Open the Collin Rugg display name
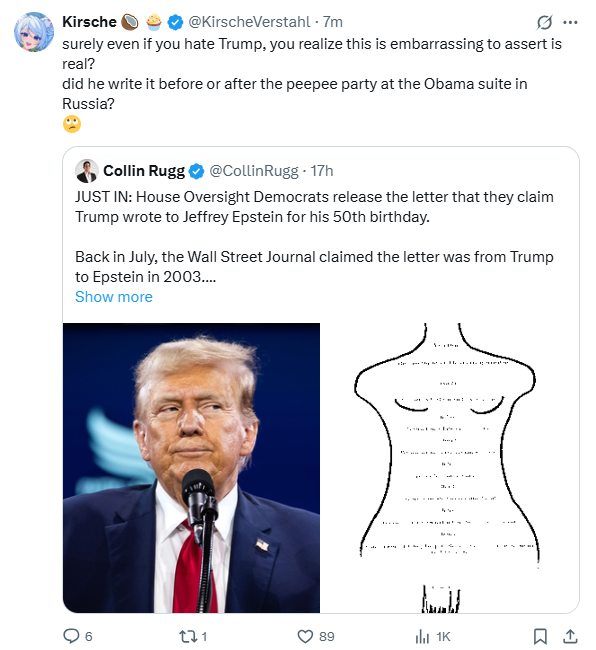 pos(144,171)
